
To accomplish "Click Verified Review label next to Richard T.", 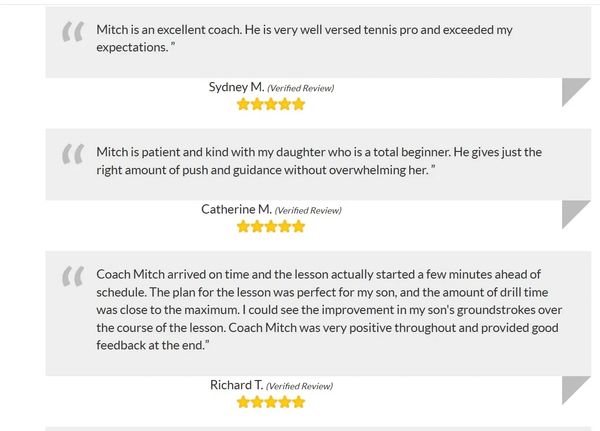I will (x=300, y=386).
